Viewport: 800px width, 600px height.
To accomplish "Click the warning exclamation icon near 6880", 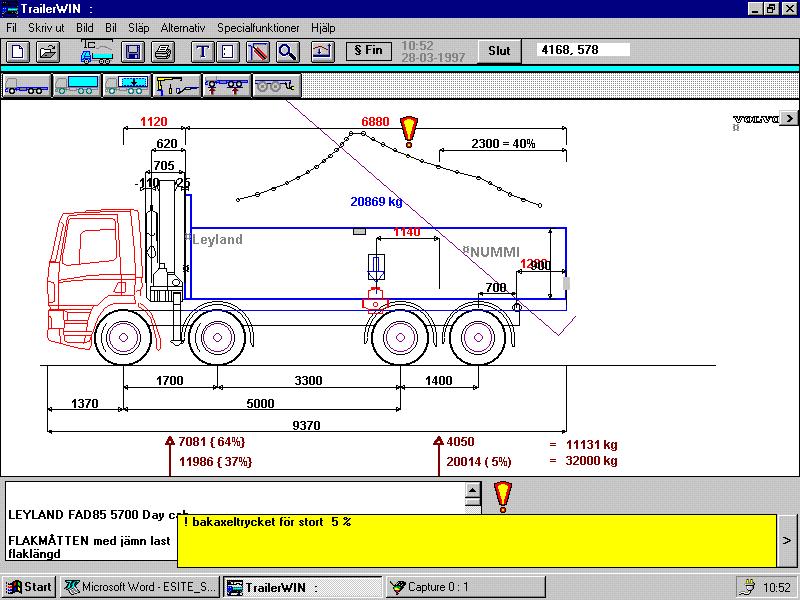I will (409, 132).
